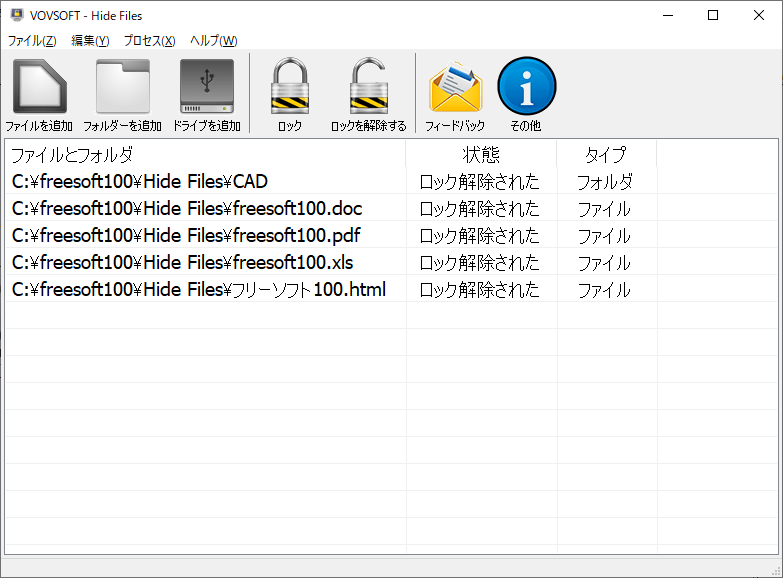783x578 pixels.
Task: Click ロック解除された status of CAD row
Action: point(479,182)
